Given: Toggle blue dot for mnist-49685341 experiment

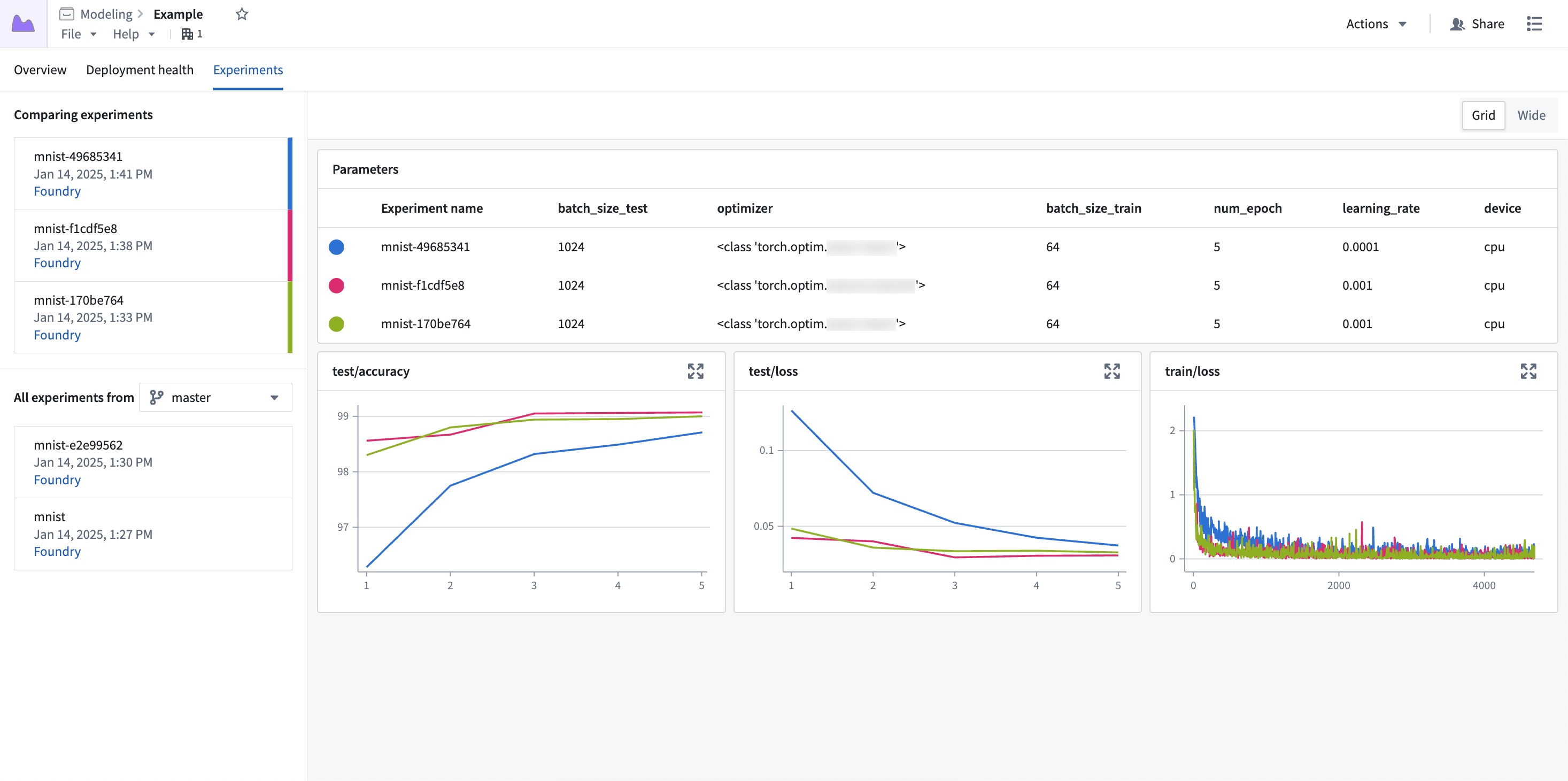Looking at the screenshot, I should tap(338, 246).
